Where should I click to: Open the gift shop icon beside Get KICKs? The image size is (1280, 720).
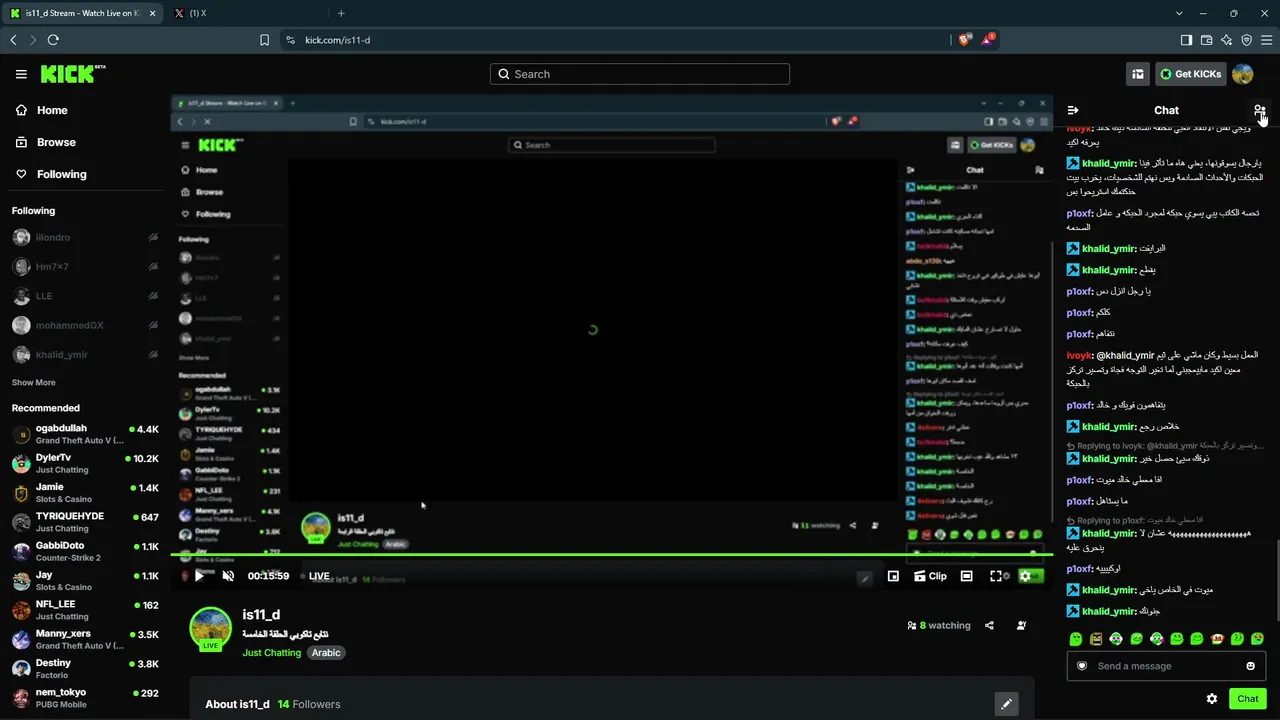[1137, 74]
